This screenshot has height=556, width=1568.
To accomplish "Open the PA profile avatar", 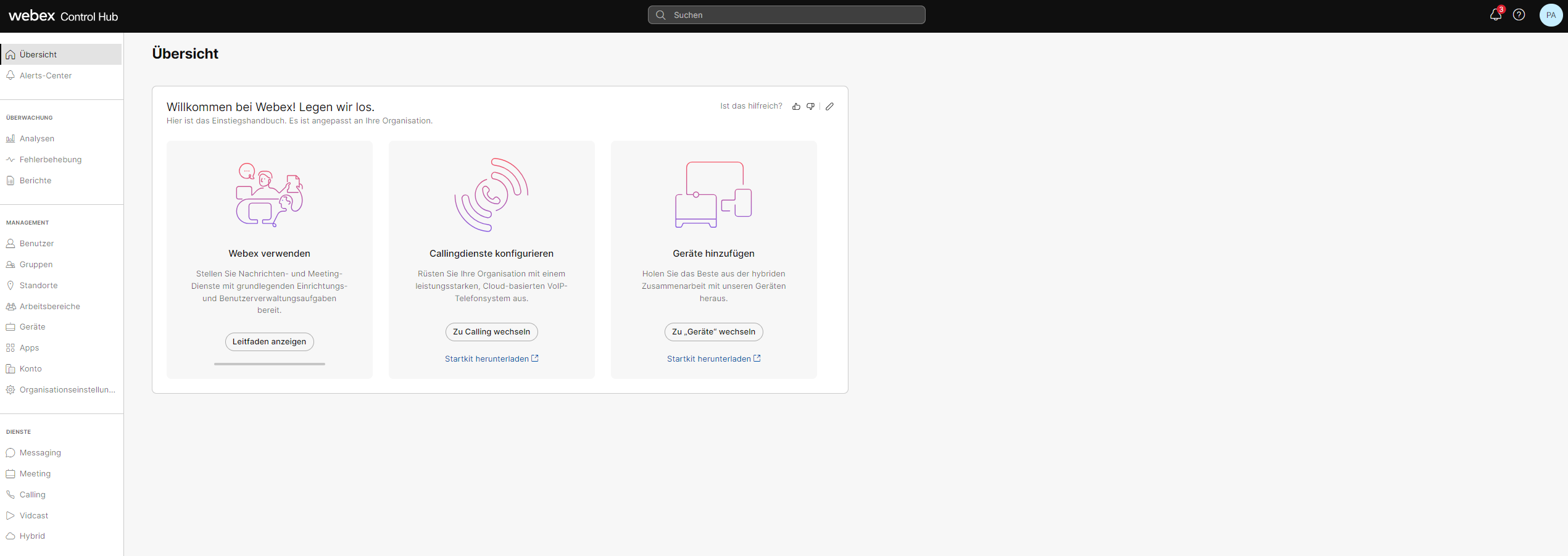I will [1551, 15].
